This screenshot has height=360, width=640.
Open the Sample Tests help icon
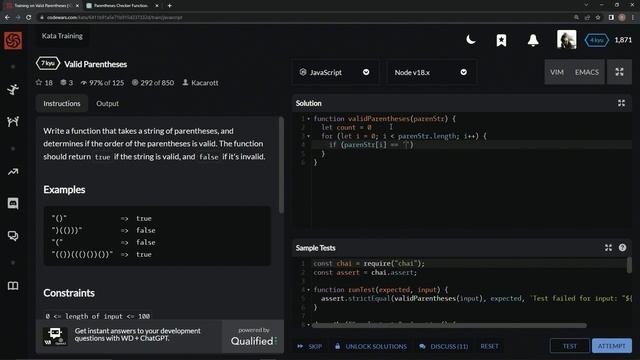pyautogui.click(x=622, y=247)
